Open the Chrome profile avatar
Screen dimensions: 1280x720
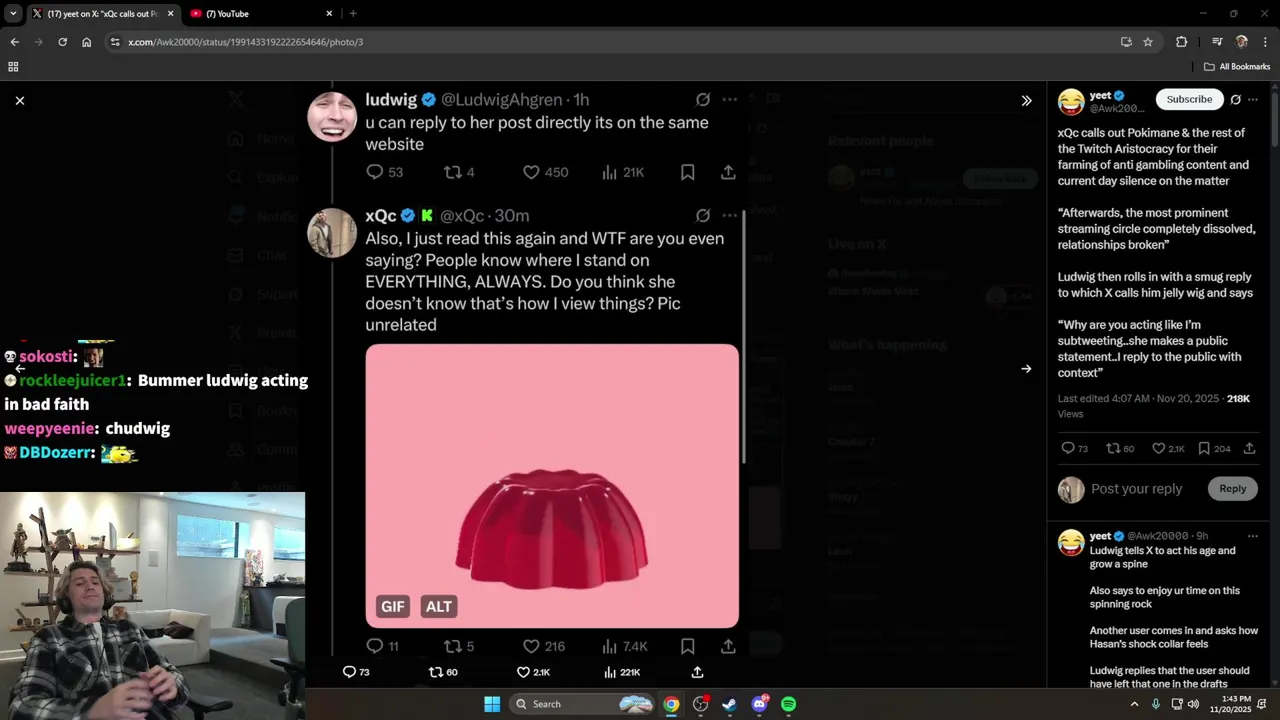click(x=1242, y=42)
